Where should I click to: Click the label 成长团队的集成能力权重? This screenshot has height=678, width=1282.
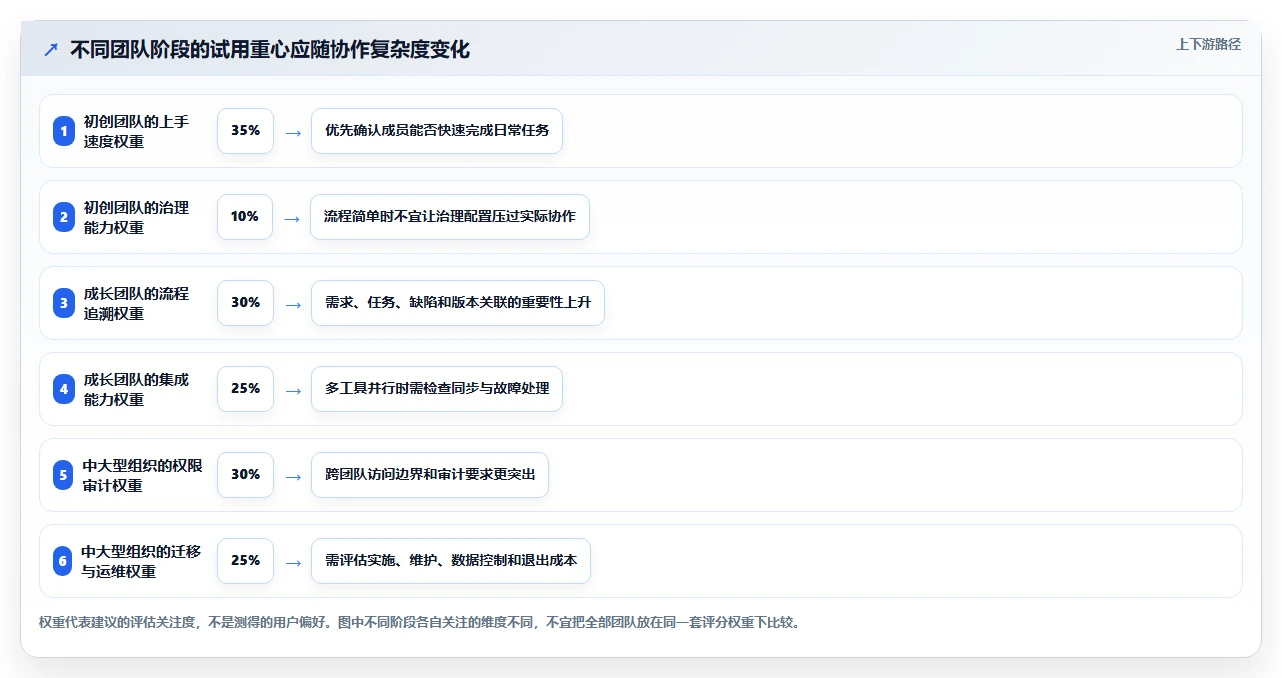click(136, 389)
